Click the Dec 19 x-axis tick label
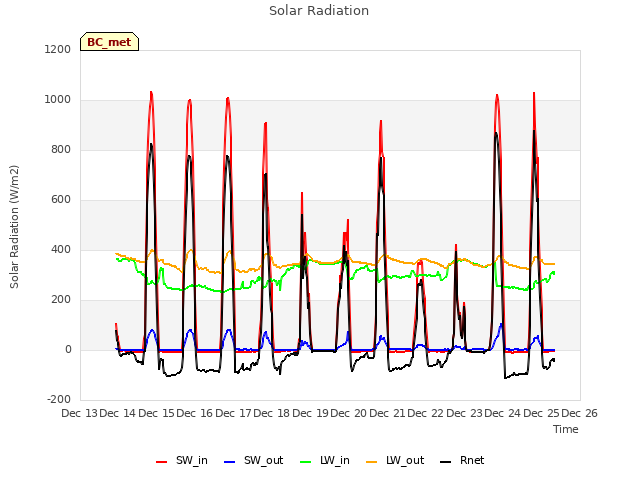 311,413
